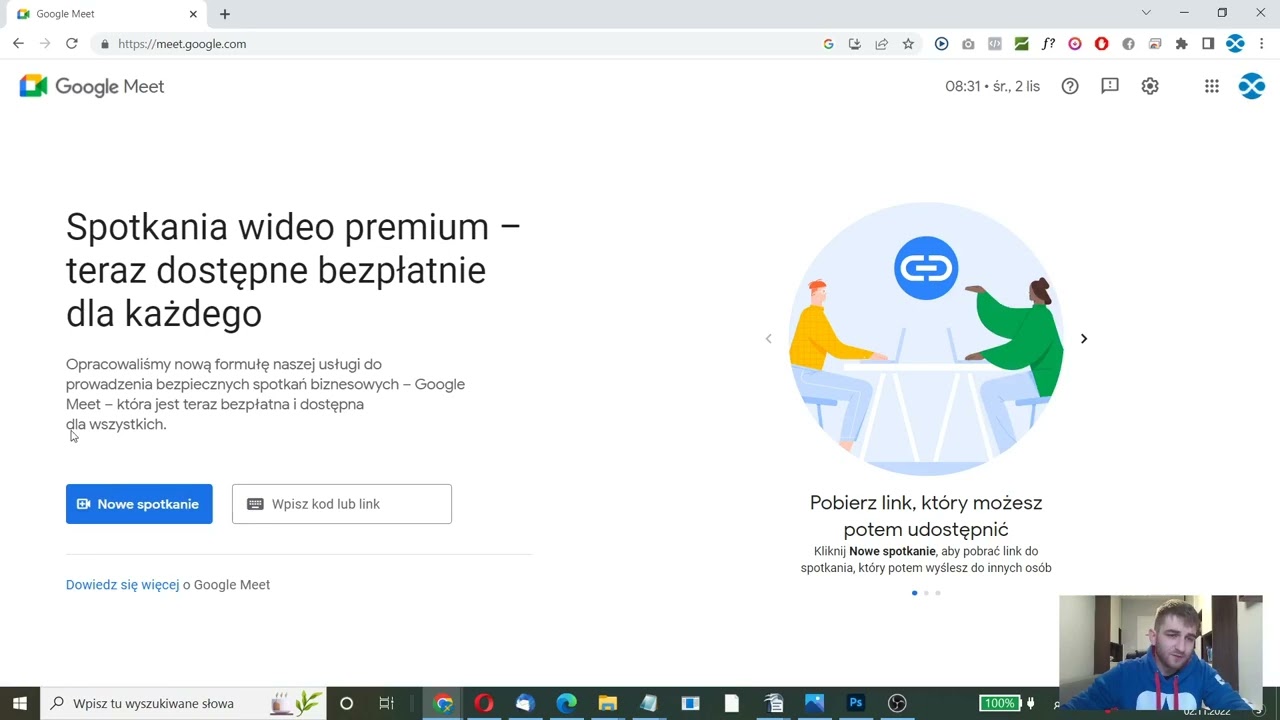Open Opera from the taskbar
1280x720 pixels.
click(484, 703)
